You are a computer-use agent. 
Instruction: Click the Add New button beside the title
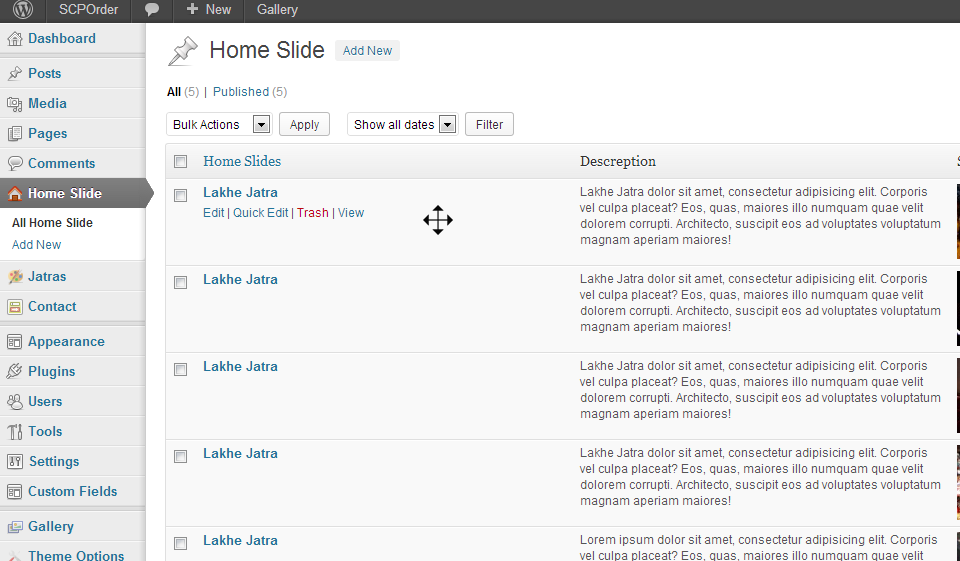point(367,51)
